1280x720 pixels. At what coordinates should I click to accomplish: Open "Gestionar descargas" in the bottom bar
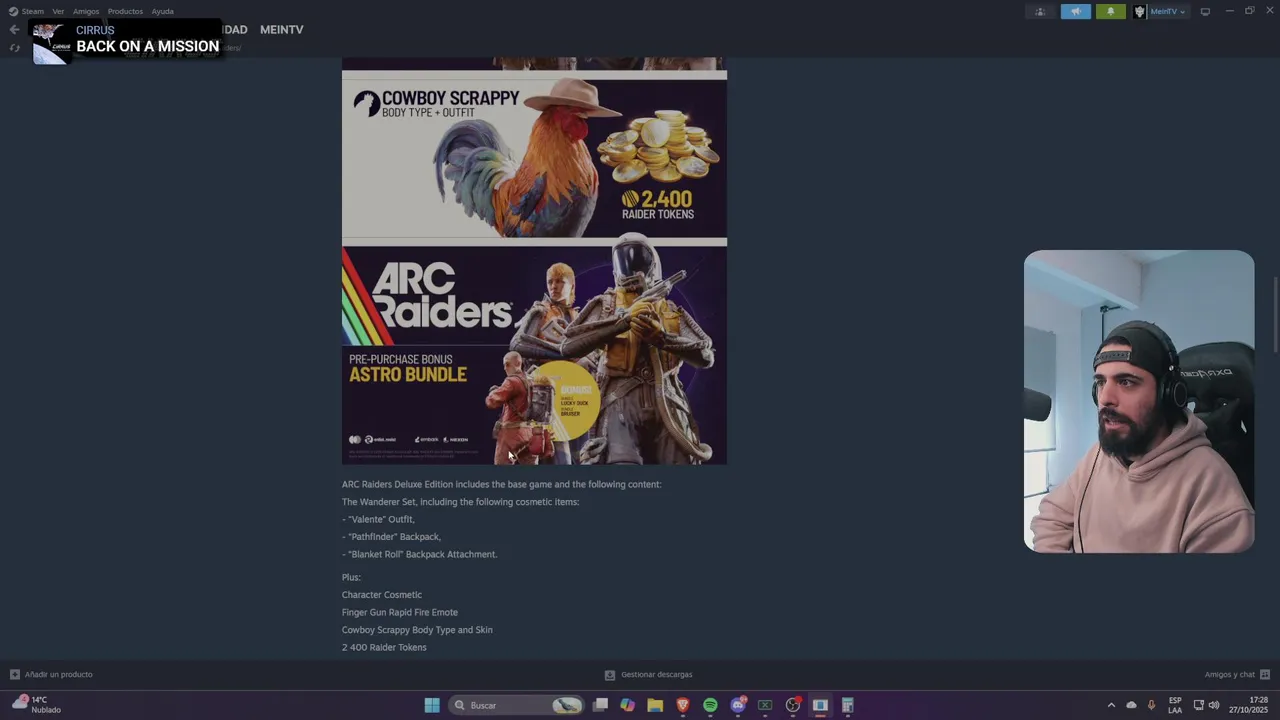[x=649, y=675]
